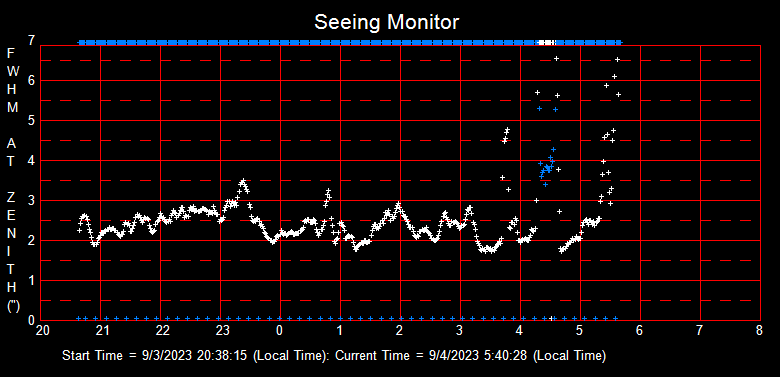Click the y-axis tick label 1
Screen dimensions: 780x377
click(31, 281)
